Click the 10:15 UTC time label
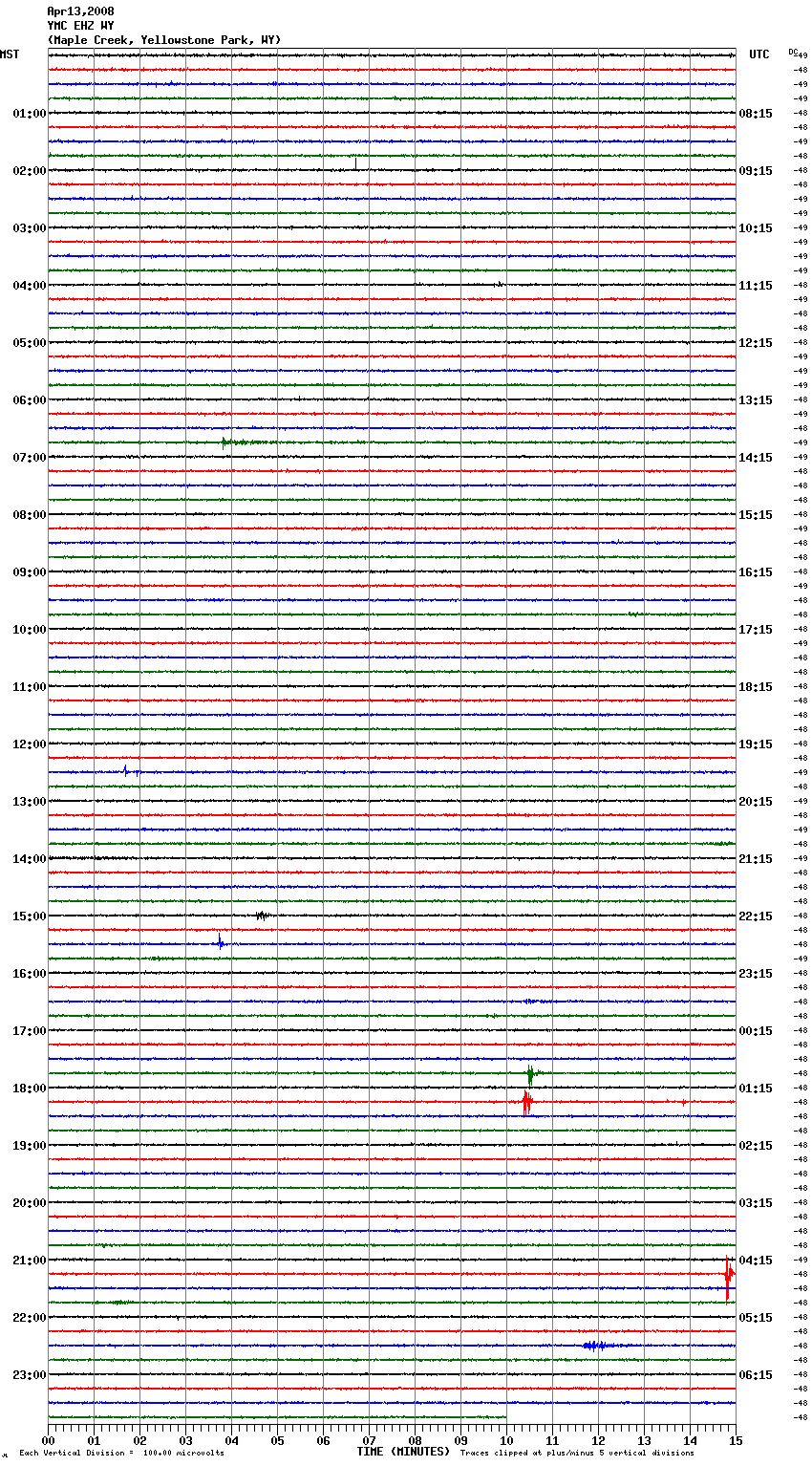Viewport: 812px width, 1466px height. click(756, 228)
